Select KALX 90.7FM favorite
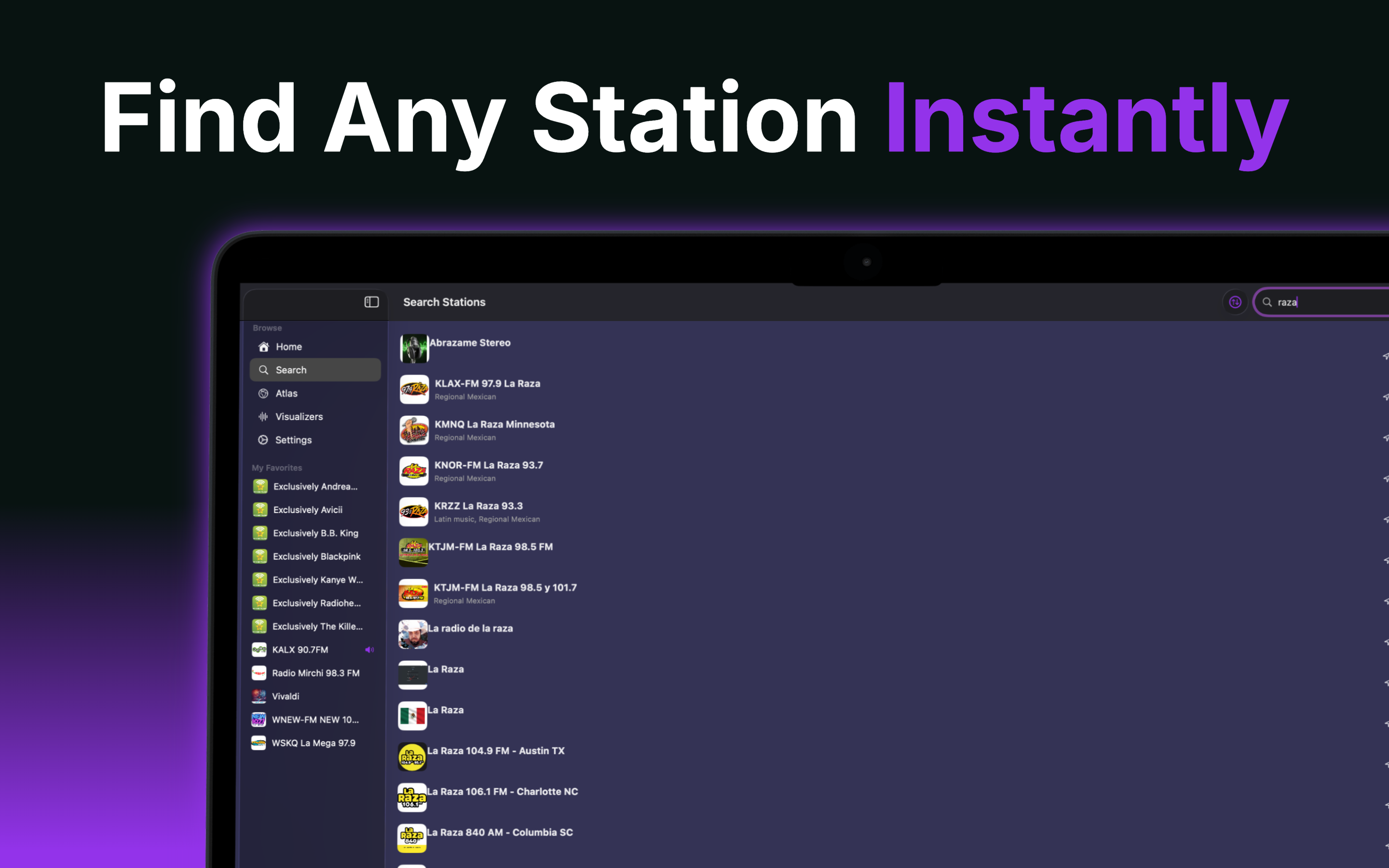 tap(314, 650)
